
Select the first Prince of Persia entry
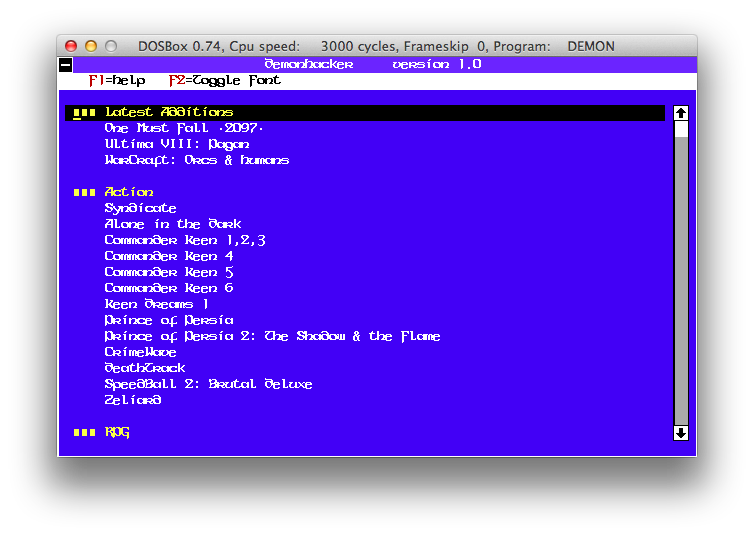click(x=169, y=320)
